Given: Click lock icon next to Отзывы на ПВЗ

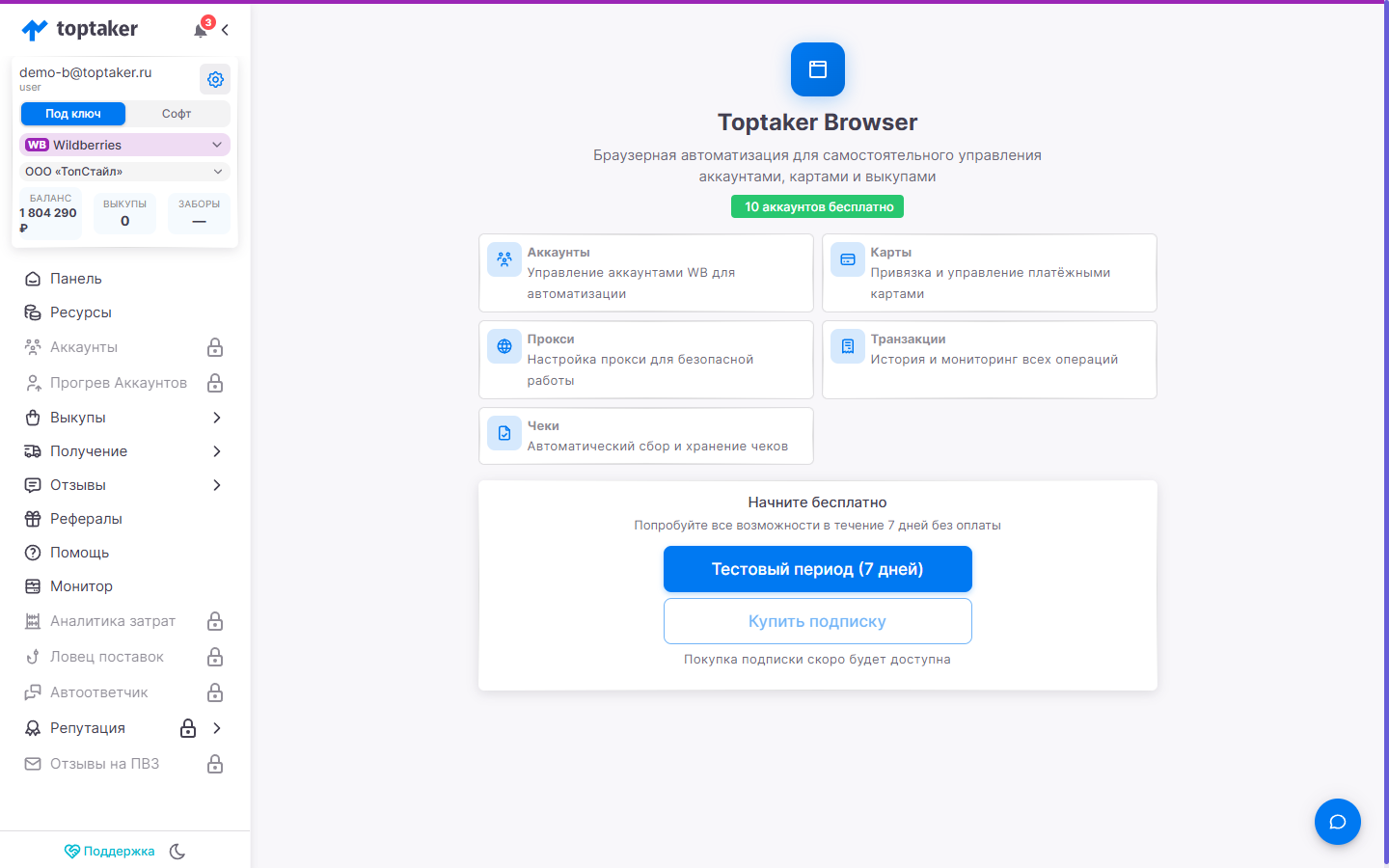Looking at the screenshot, I should point(215,764).
